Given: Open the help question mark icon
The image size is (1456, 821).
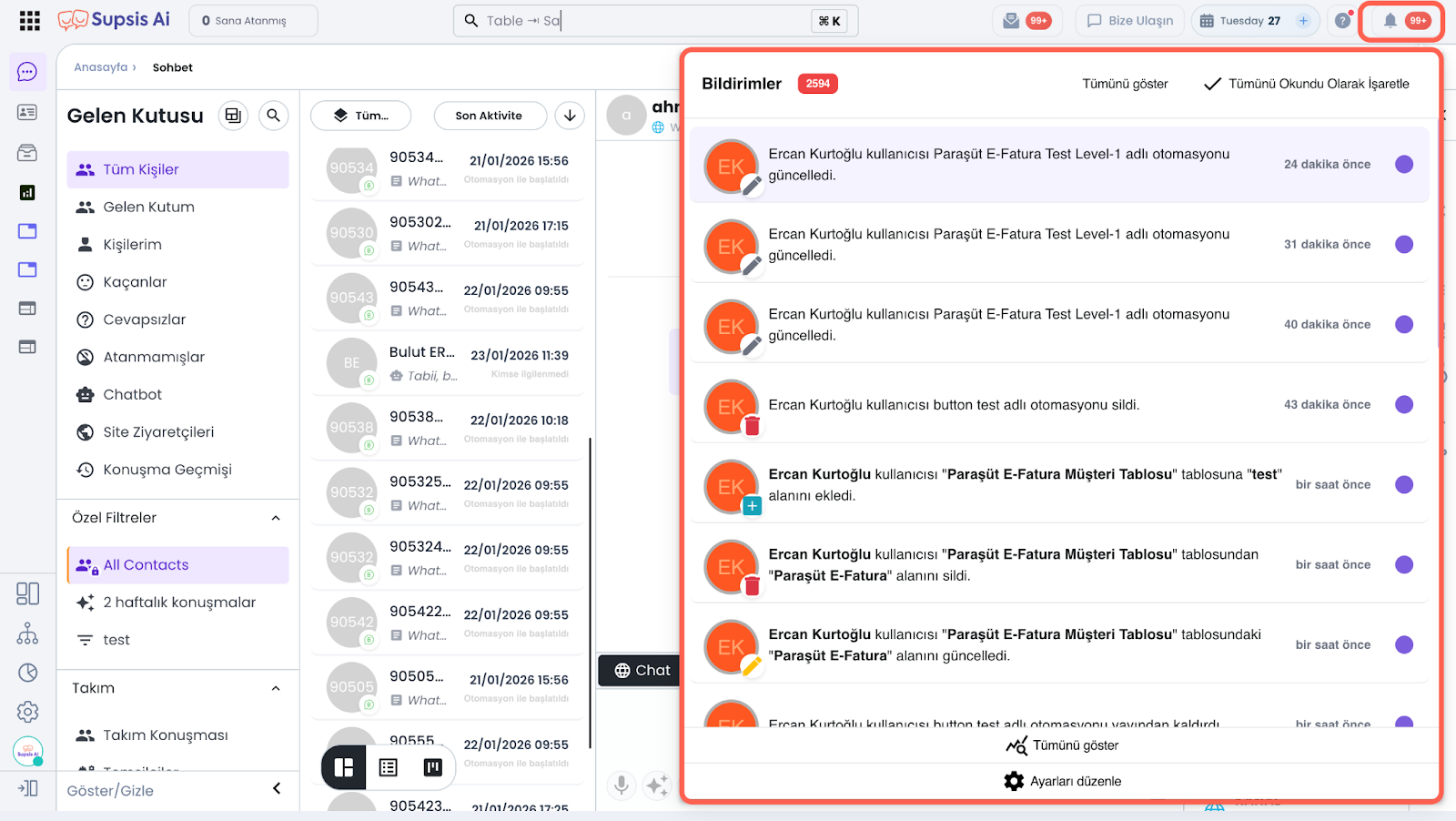Looking at the screenshot, I should click(x=1342, y=21).
